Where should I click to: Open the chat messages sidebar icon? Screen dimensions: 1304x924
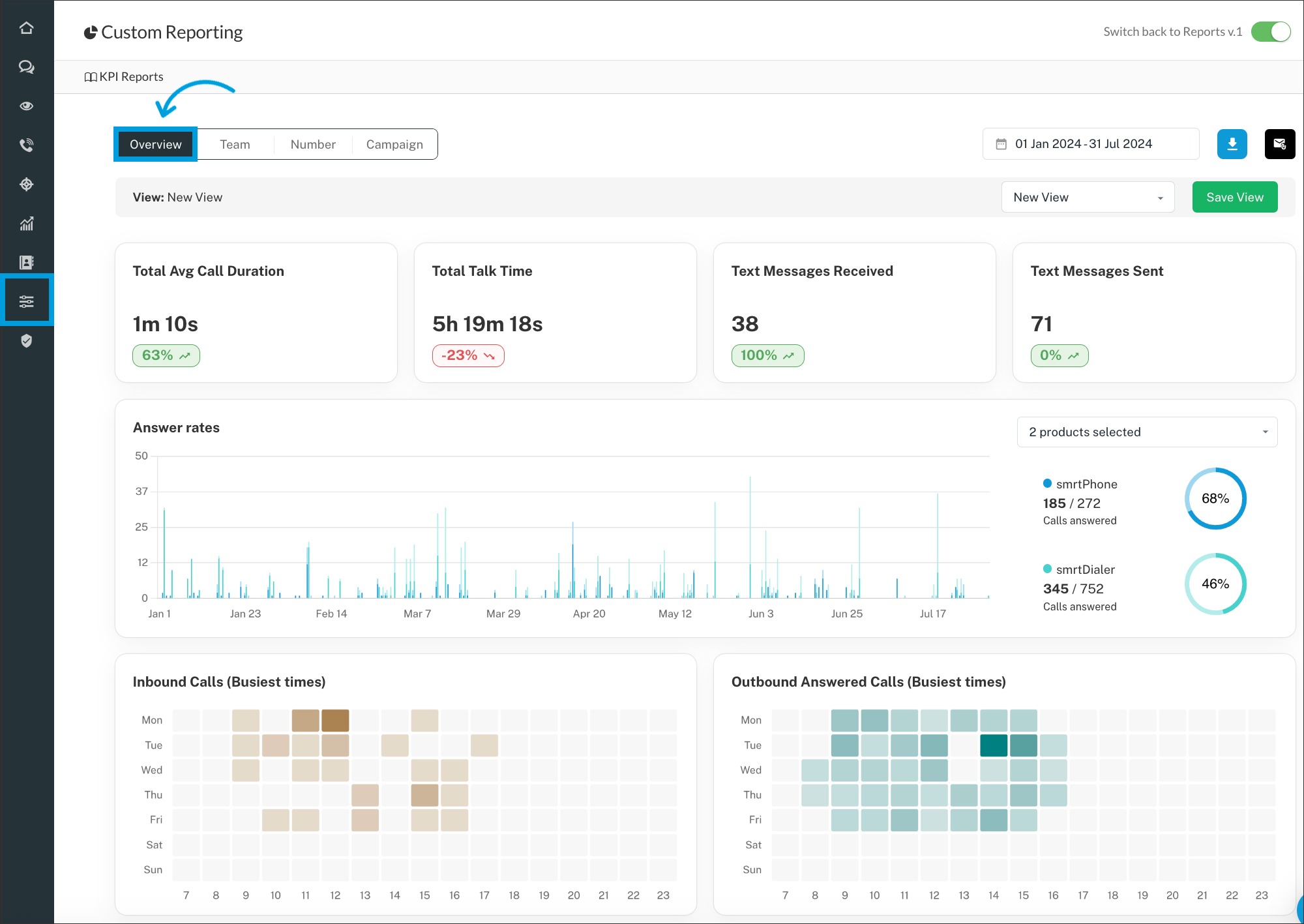tap(26, 67)
